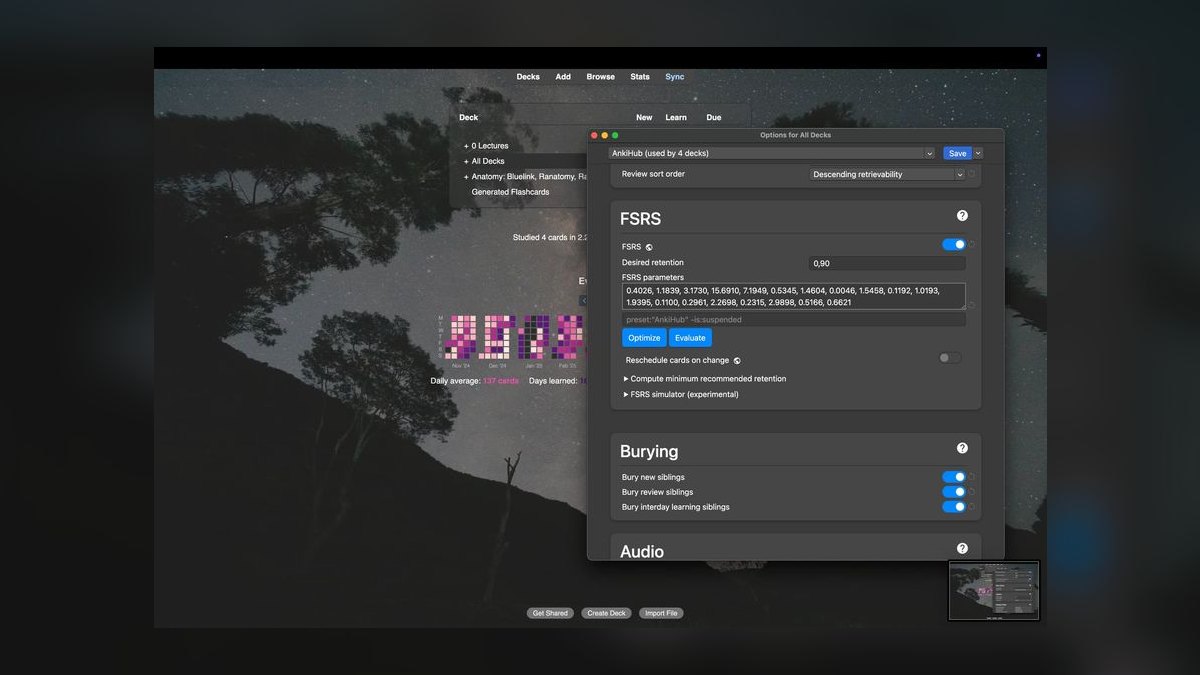Open the Anatomy: Bluelink, Ranatomy deck

[x=529, y=176]
